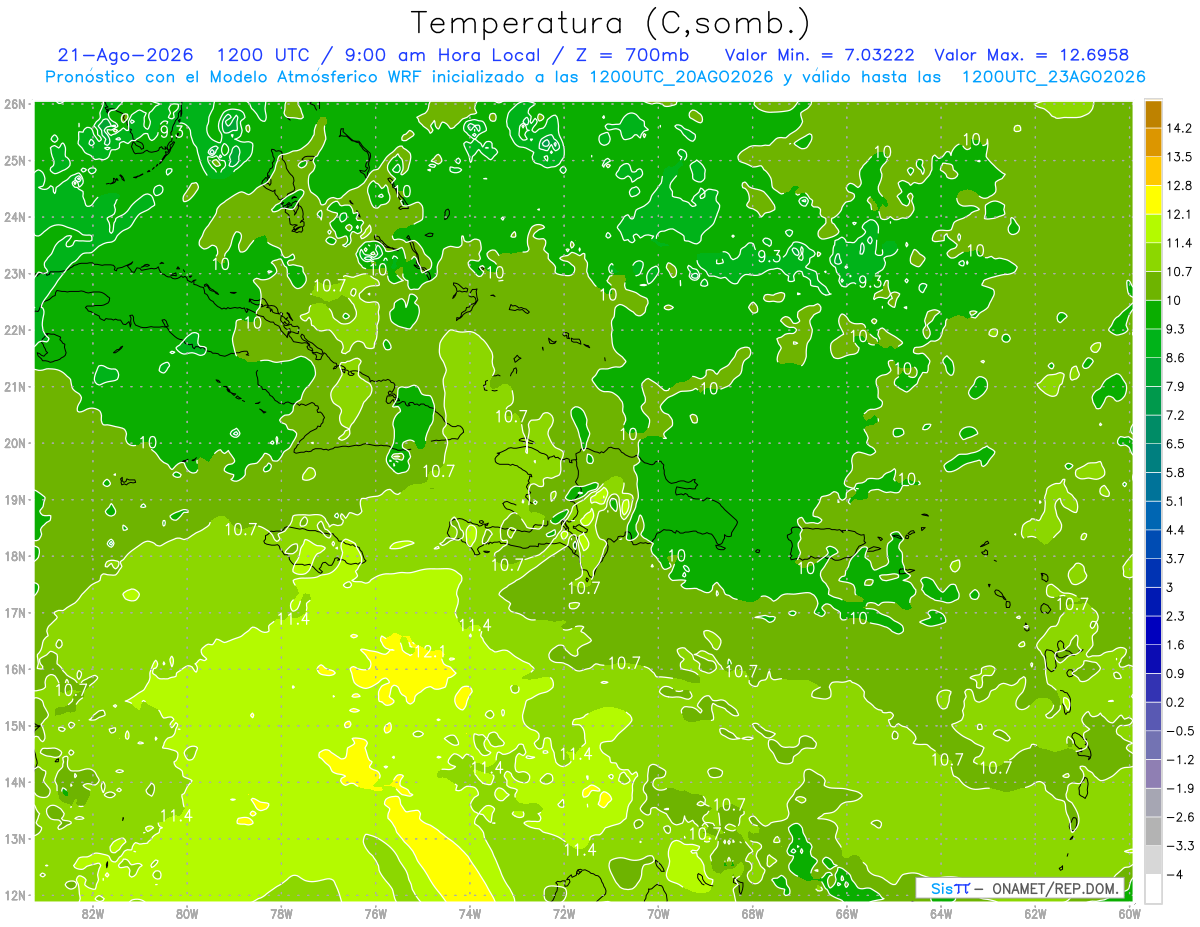Click the 15N latitude axis label
This screenshot has width=1200, height=927.
(x=15, y=725)
